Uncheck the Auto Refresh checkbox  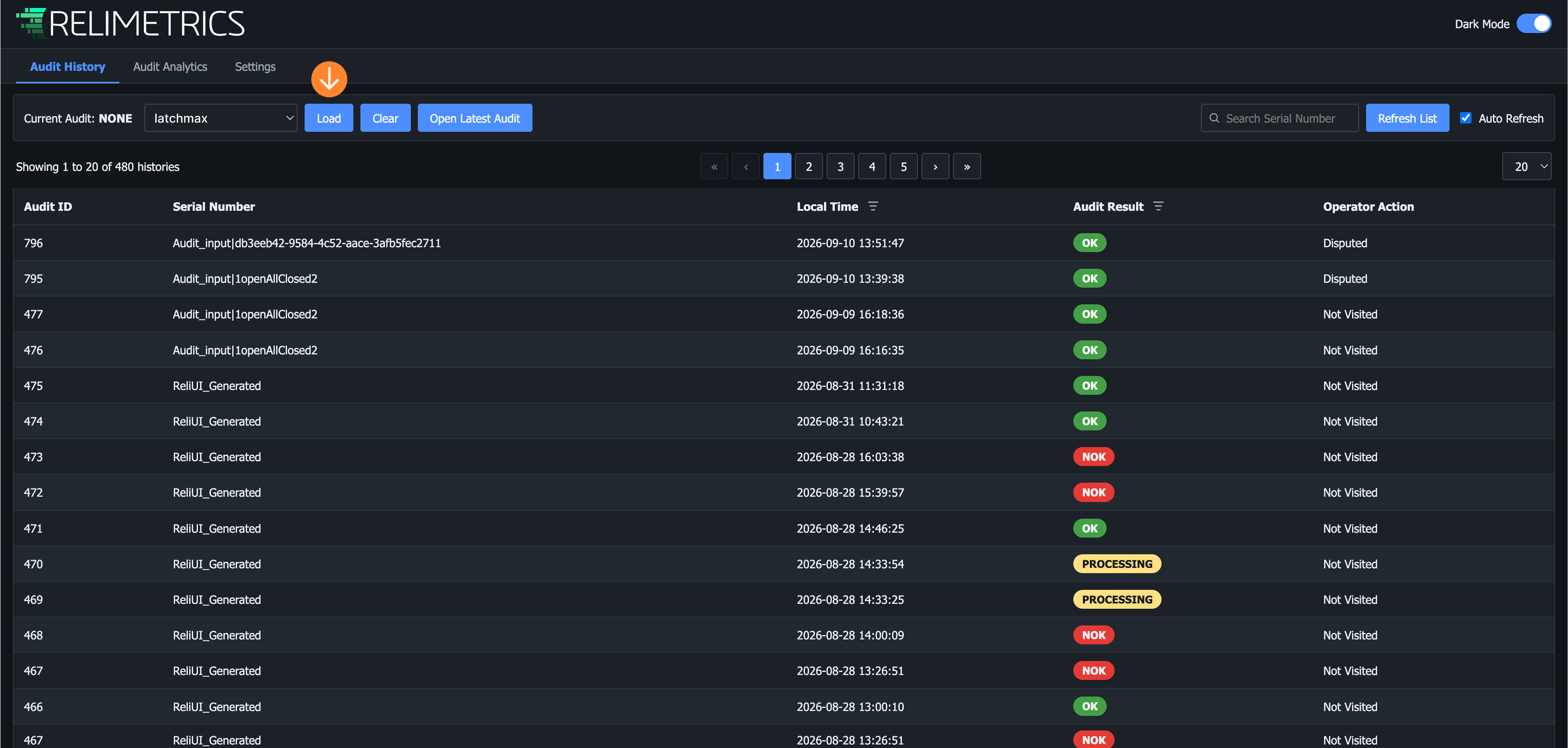pos(1466,118)
